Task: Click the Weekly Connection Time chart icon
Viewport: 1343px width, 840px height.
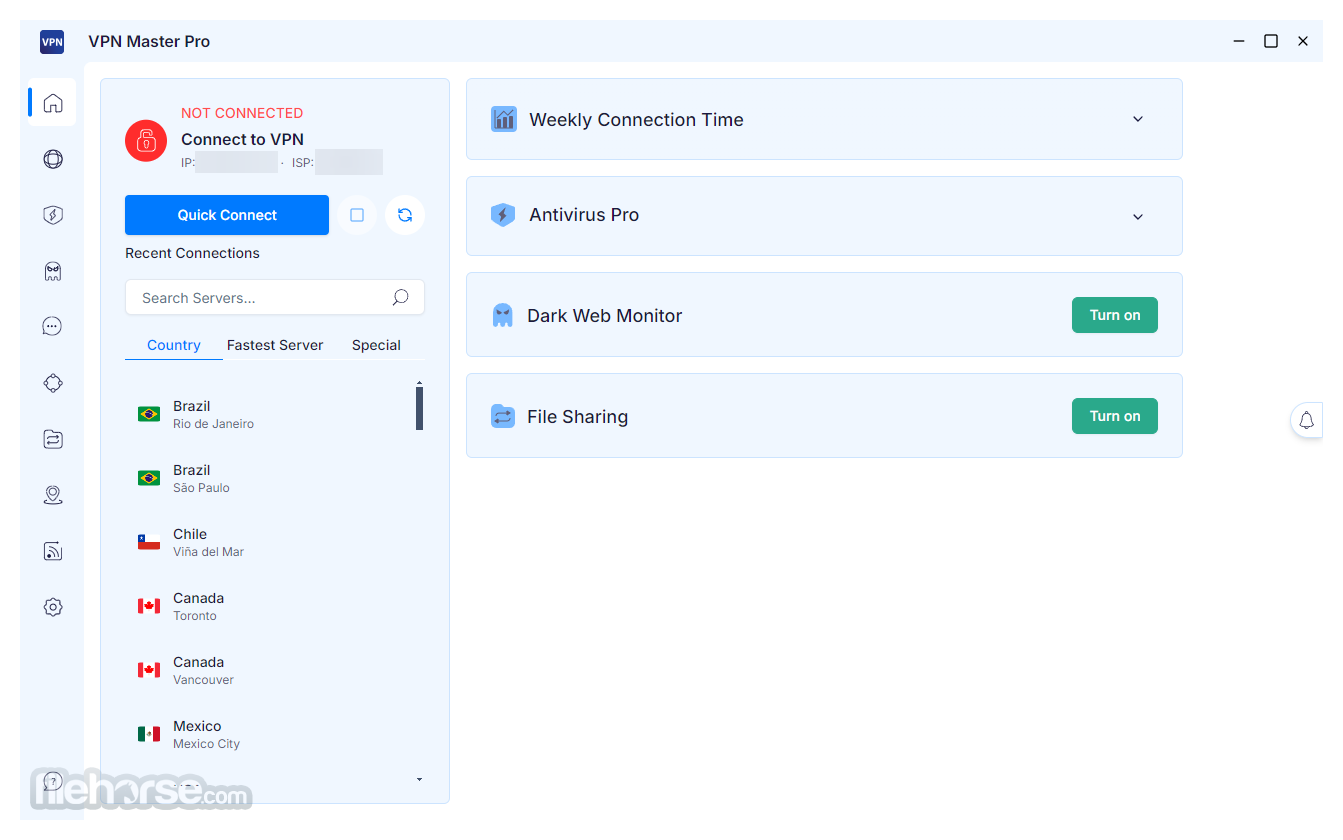Action: tap(504, 119)
